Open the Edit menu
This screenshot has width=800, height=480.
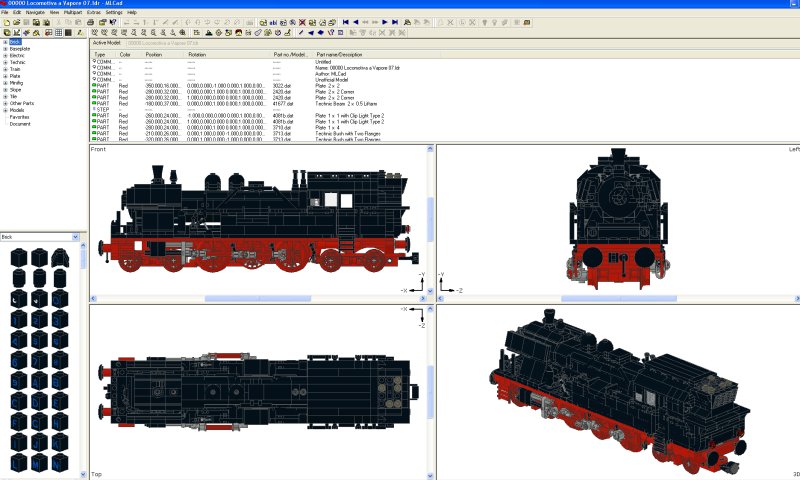(17, 12)
